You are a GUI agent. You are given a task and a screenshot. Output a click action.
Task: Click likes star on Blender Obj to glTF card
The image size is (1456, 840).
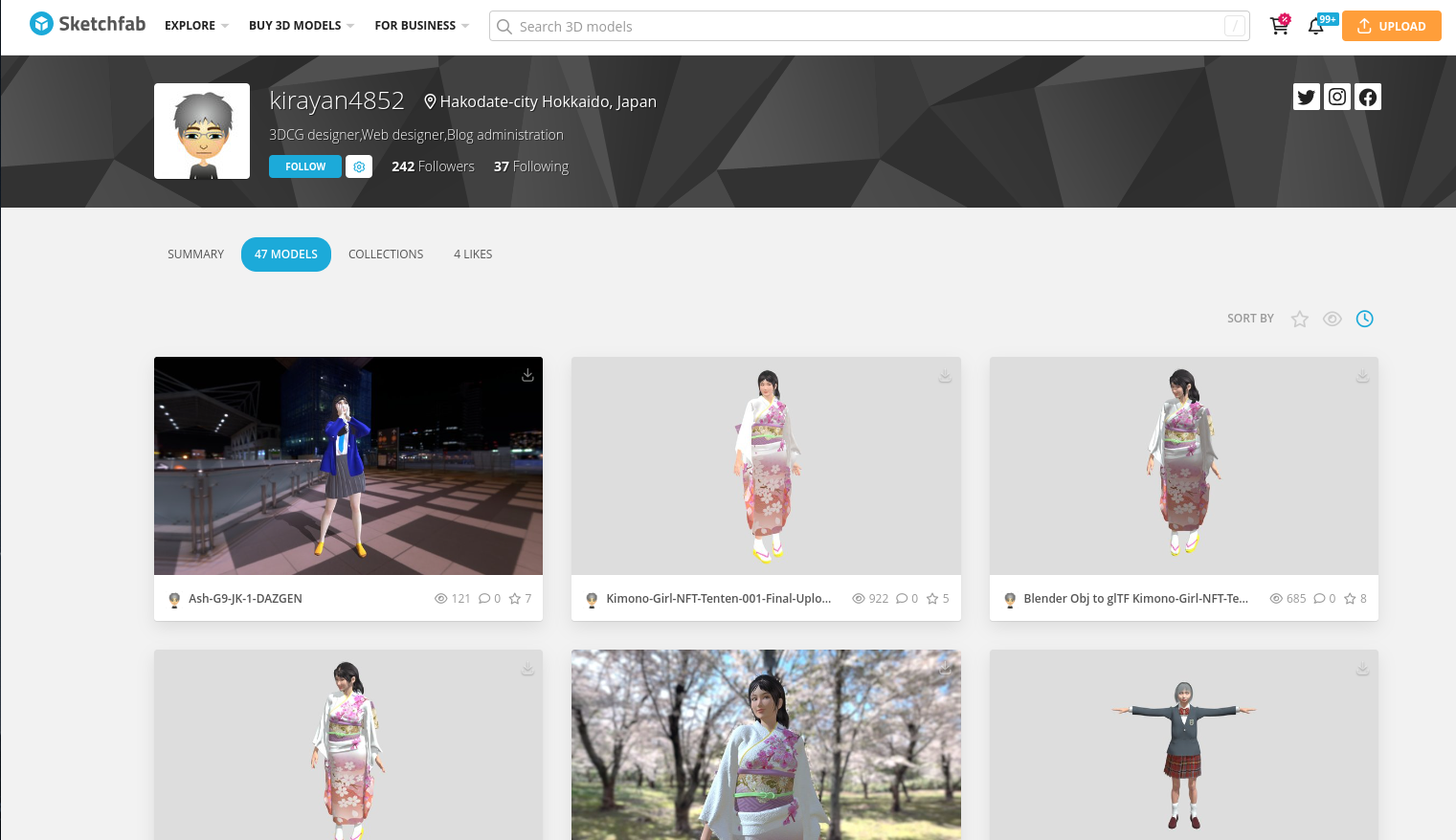click(1350, 599)
